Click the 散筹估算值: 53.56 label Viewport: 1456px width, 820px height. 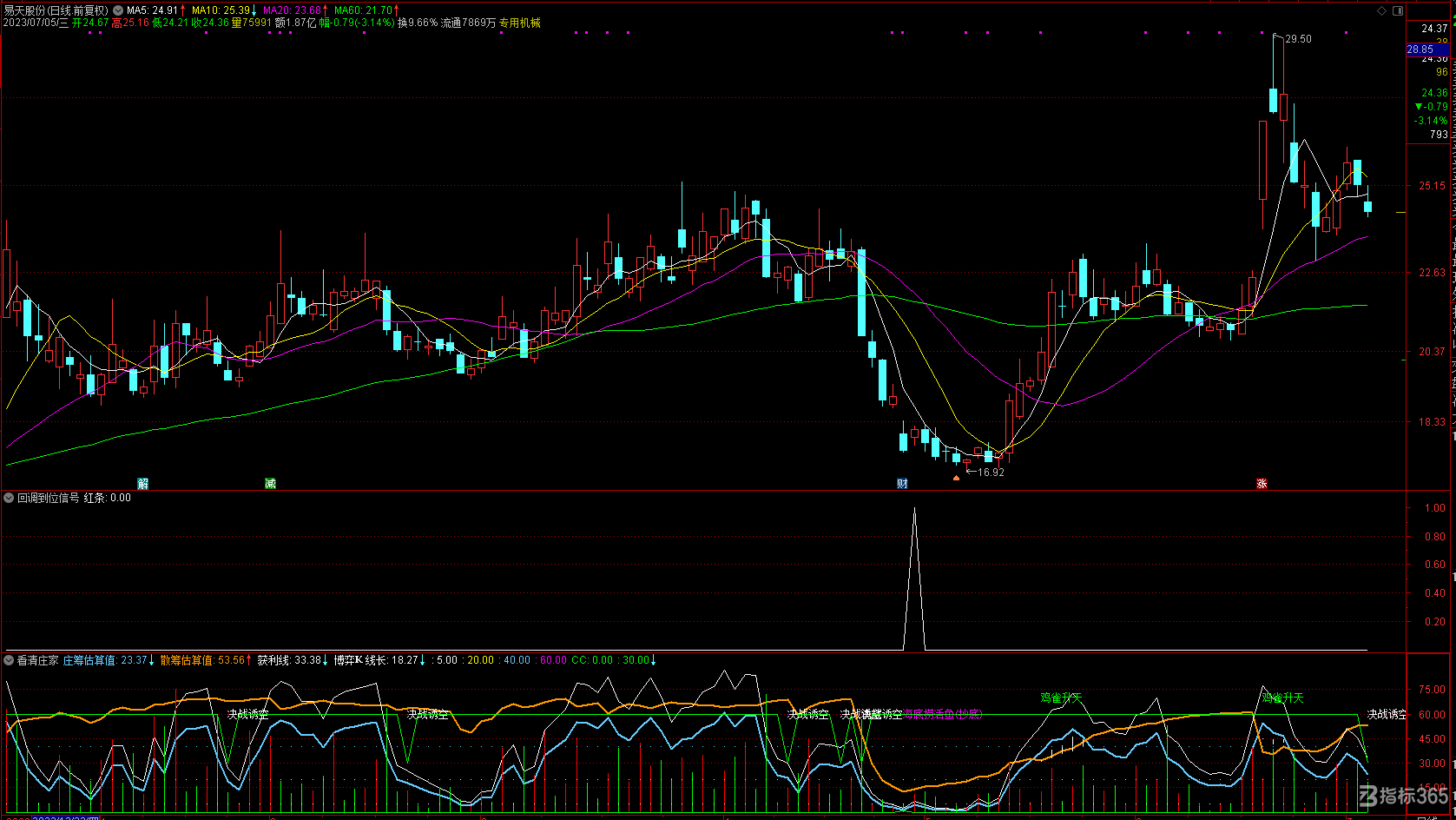[x=203, y=660]
